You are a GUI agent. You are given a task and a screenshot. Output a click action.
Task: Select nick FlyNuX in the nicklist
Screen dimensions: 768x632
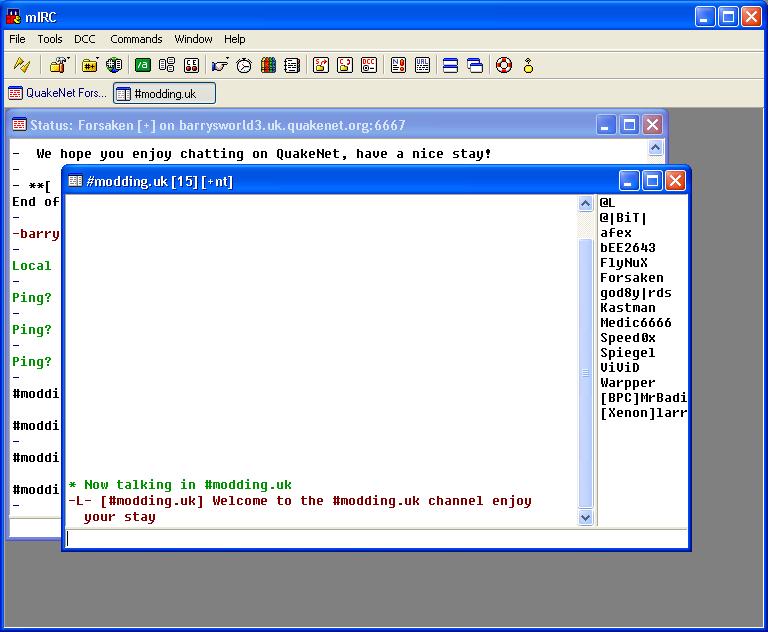tap(624, 263)
